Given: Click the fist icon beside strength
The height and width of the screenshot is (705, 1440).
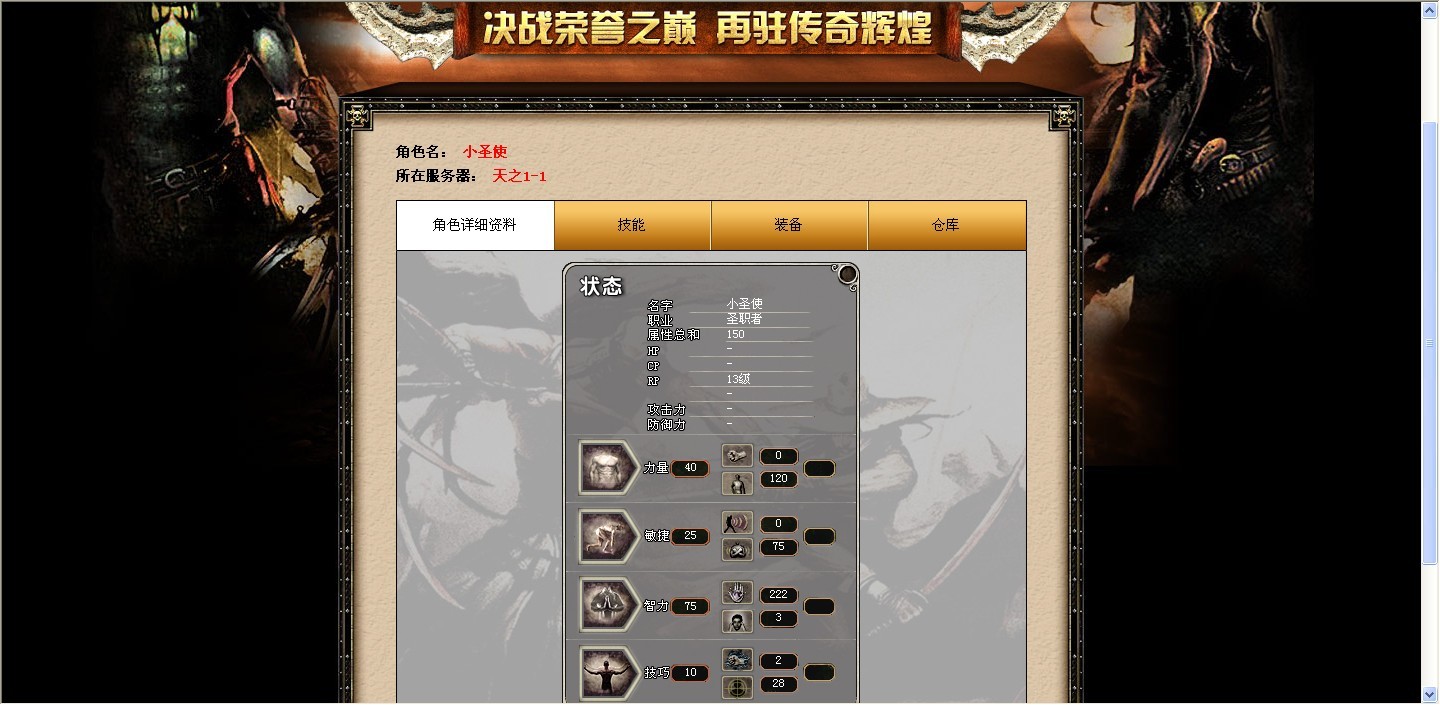Looking at the screenshot, I should click(x=737, y=456).
